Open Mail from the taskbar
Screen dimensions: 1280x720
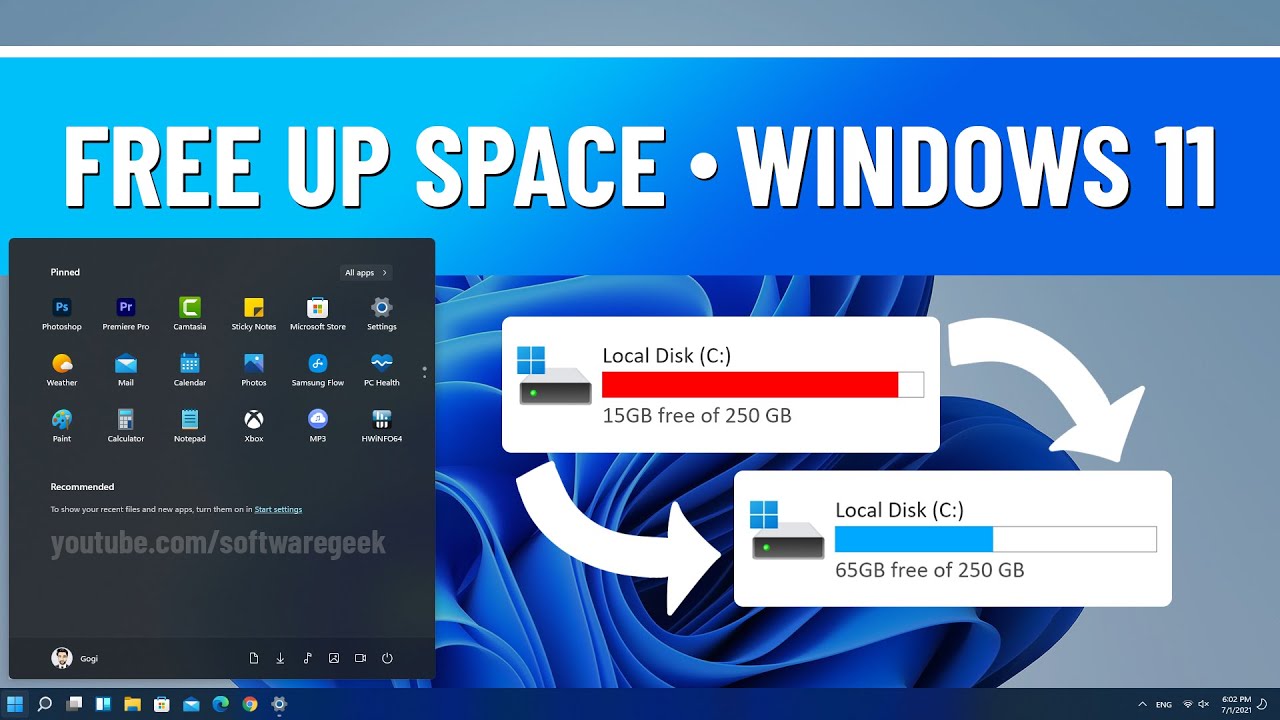[191, 704]
